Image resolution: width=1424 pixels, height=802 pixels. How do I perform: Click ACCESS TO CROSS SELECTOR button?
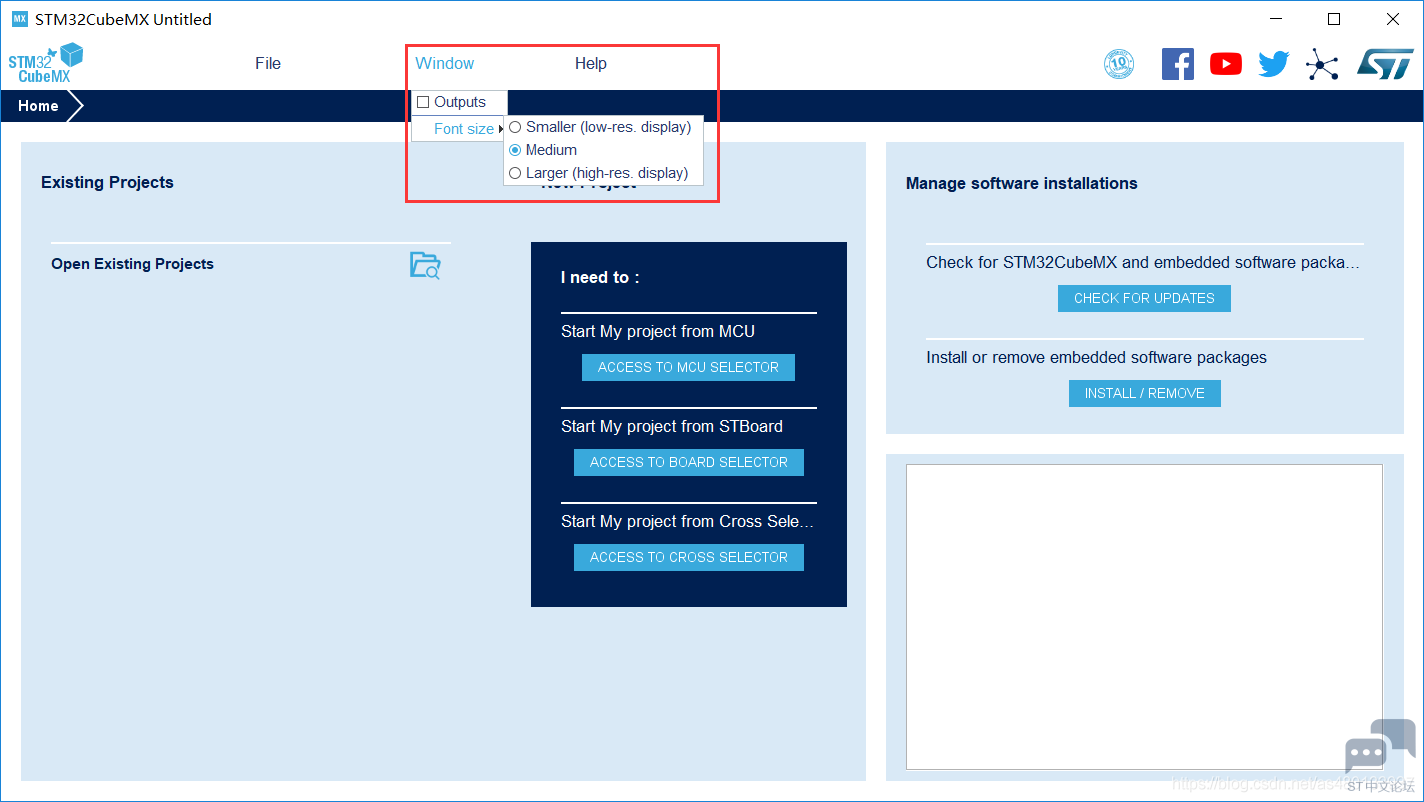[689, 557]
